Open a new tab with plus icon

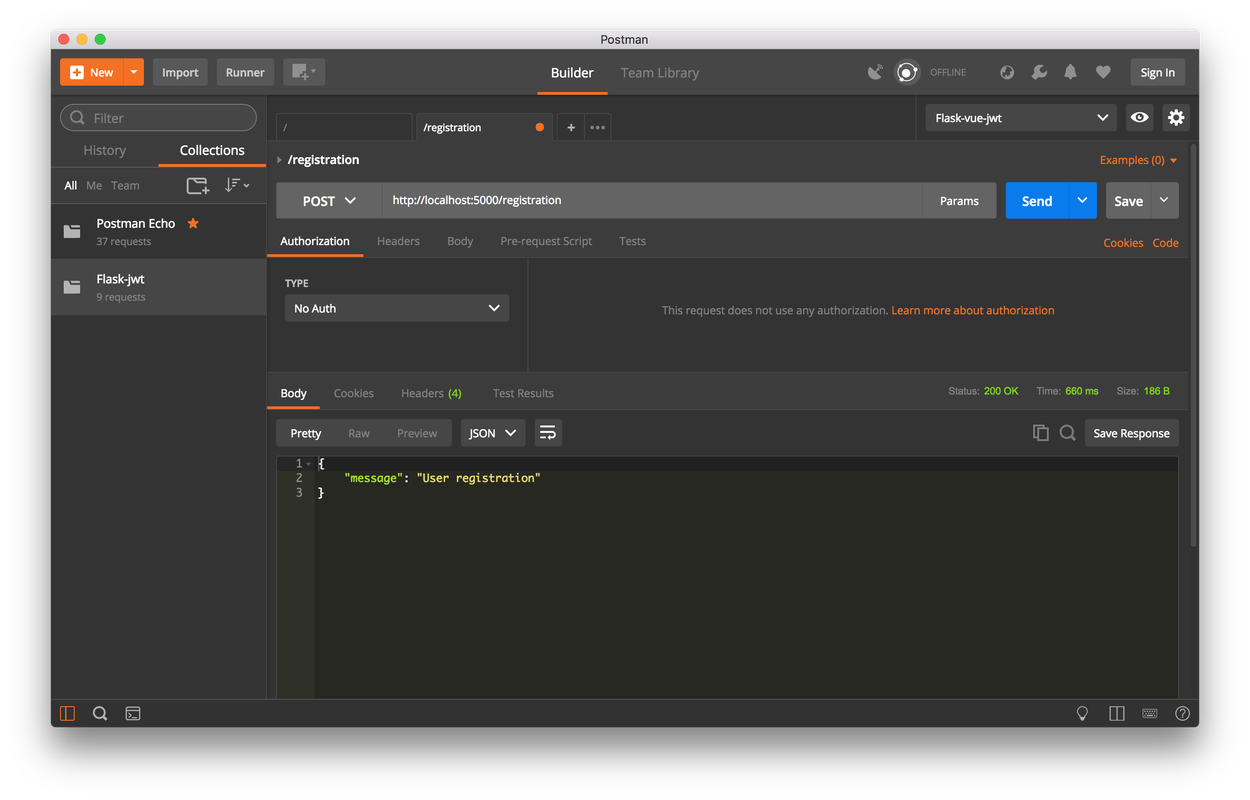point(571,127)
